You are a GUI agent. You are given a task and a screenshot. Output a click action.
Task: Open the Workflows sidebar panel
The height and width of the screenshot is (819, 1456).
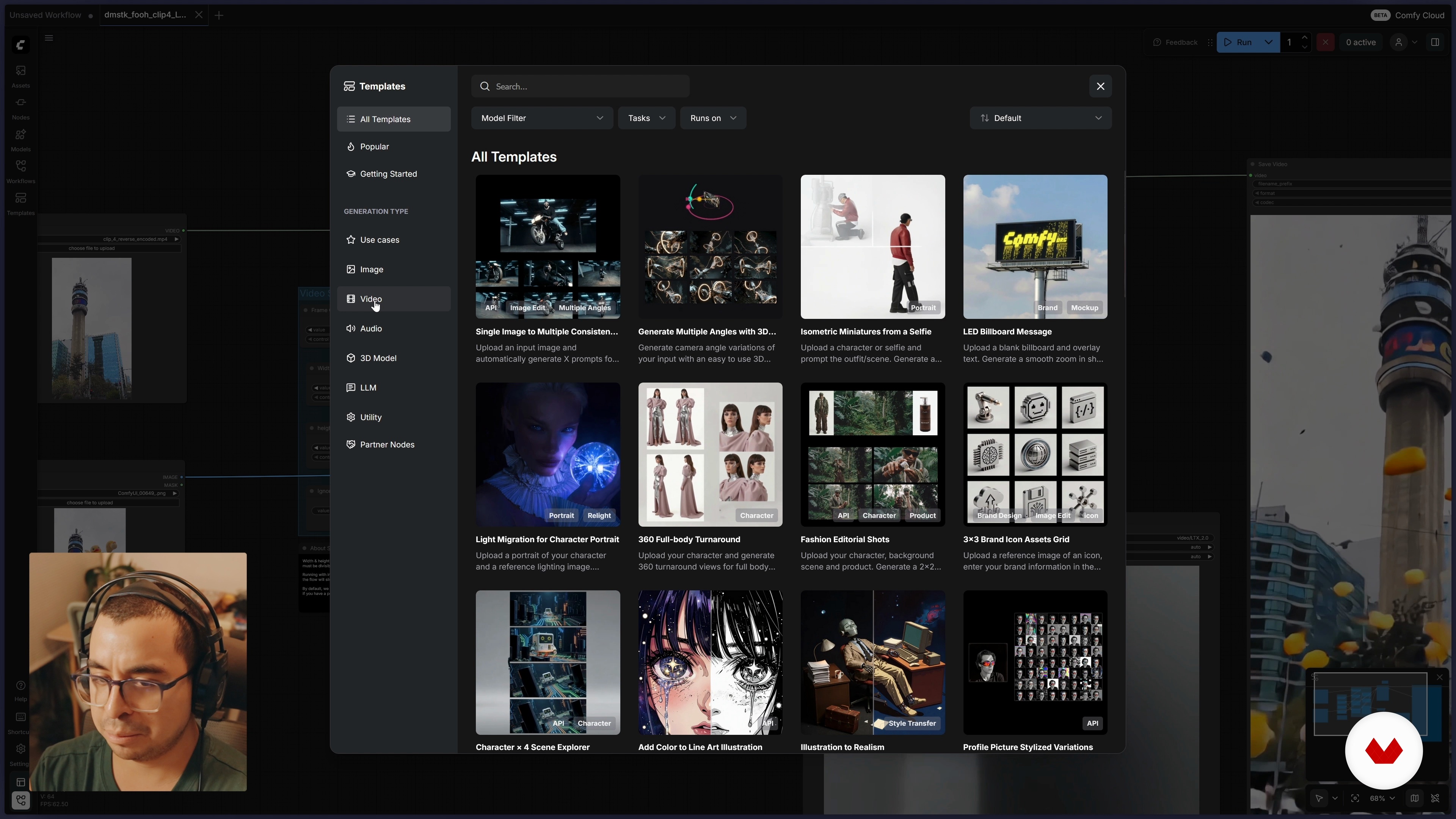coord(20,171)
